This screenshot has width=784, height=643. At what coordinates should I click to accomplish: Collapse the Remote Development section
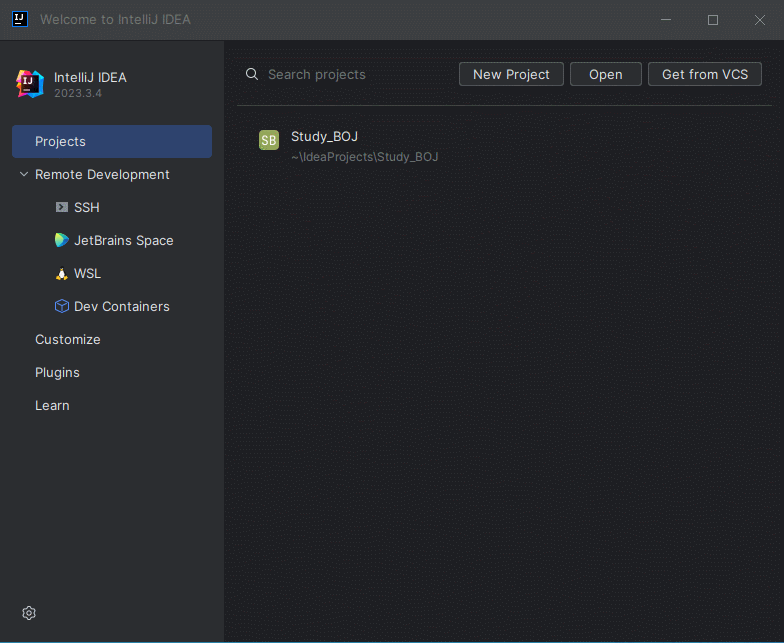(x=24, y=174)
